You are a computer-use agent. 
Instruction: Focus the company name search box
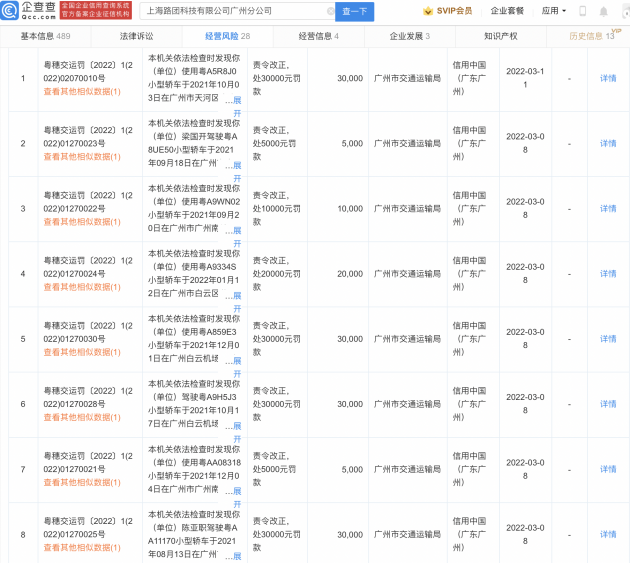[237, 11]
